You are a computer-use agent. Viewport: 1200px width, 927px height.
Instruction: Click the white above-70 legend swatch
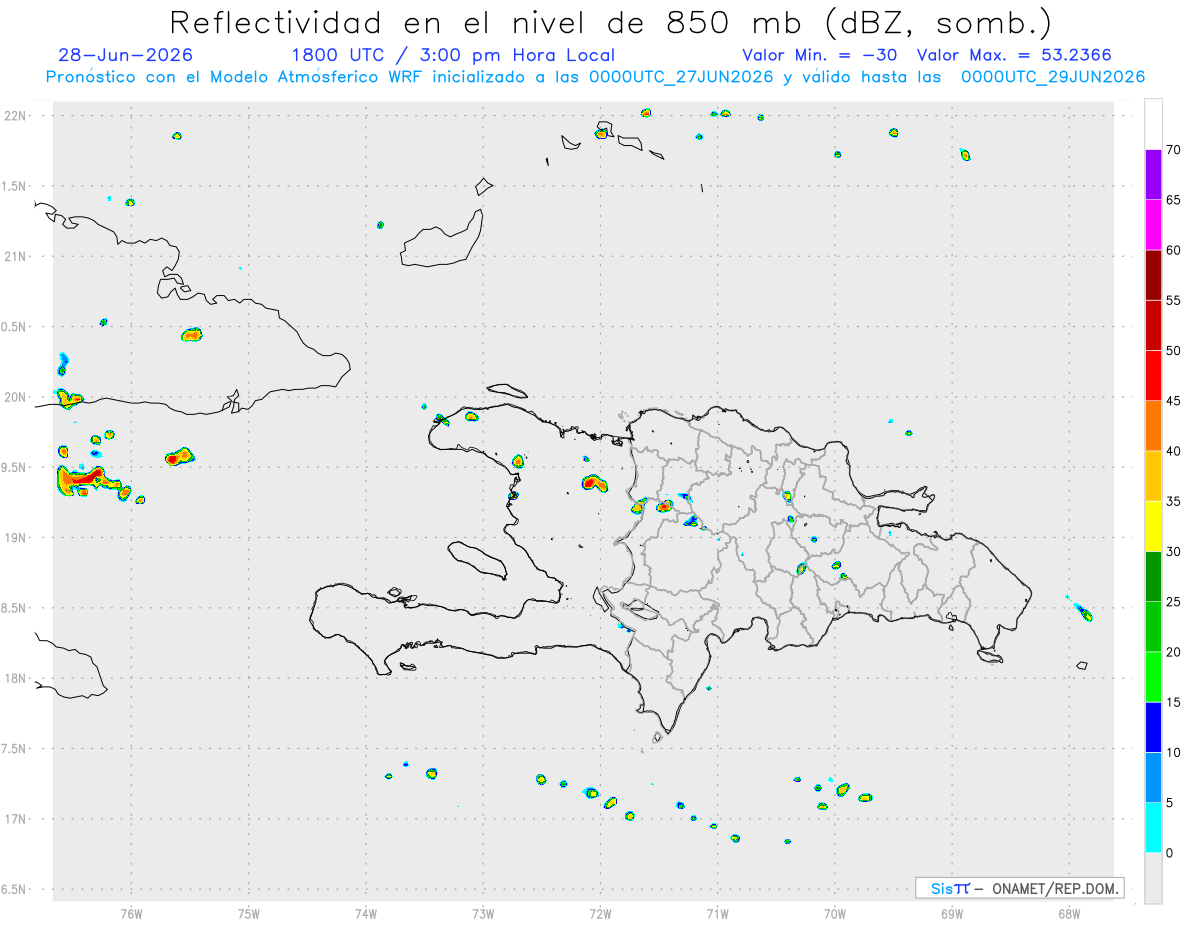click(x=1153, y=125)
